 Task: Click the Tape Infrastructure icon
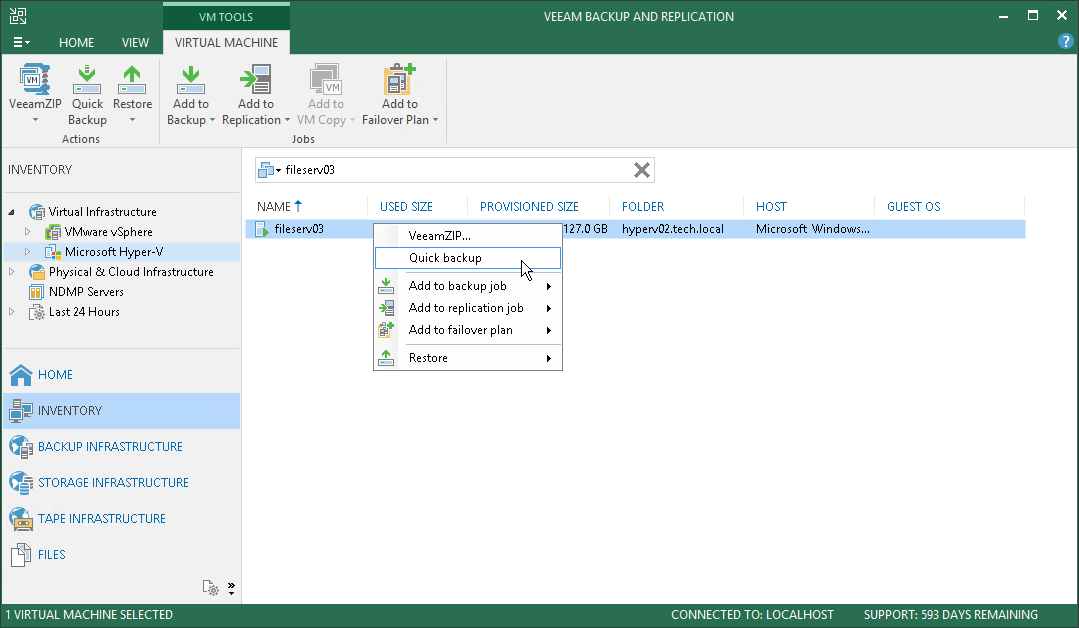[21, 519]
